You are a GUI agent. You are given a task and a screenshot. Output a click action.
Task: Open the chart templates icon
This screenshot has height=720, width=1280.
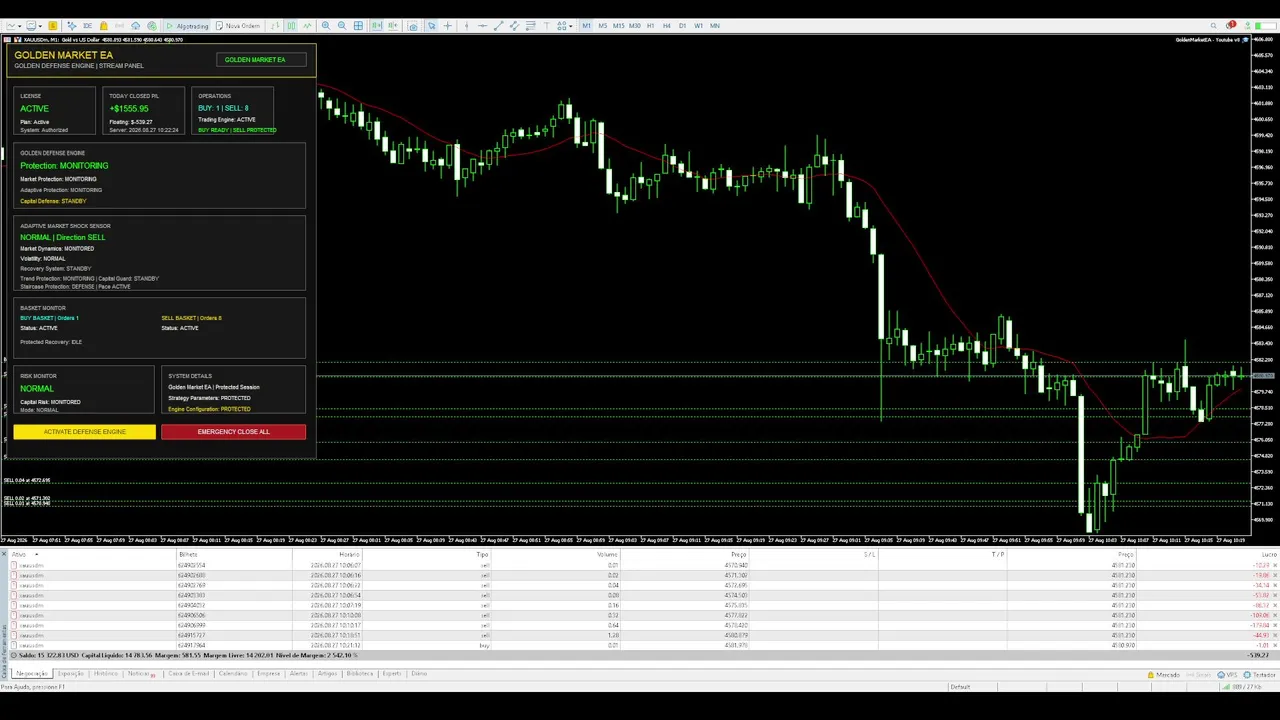click(35, 26)
